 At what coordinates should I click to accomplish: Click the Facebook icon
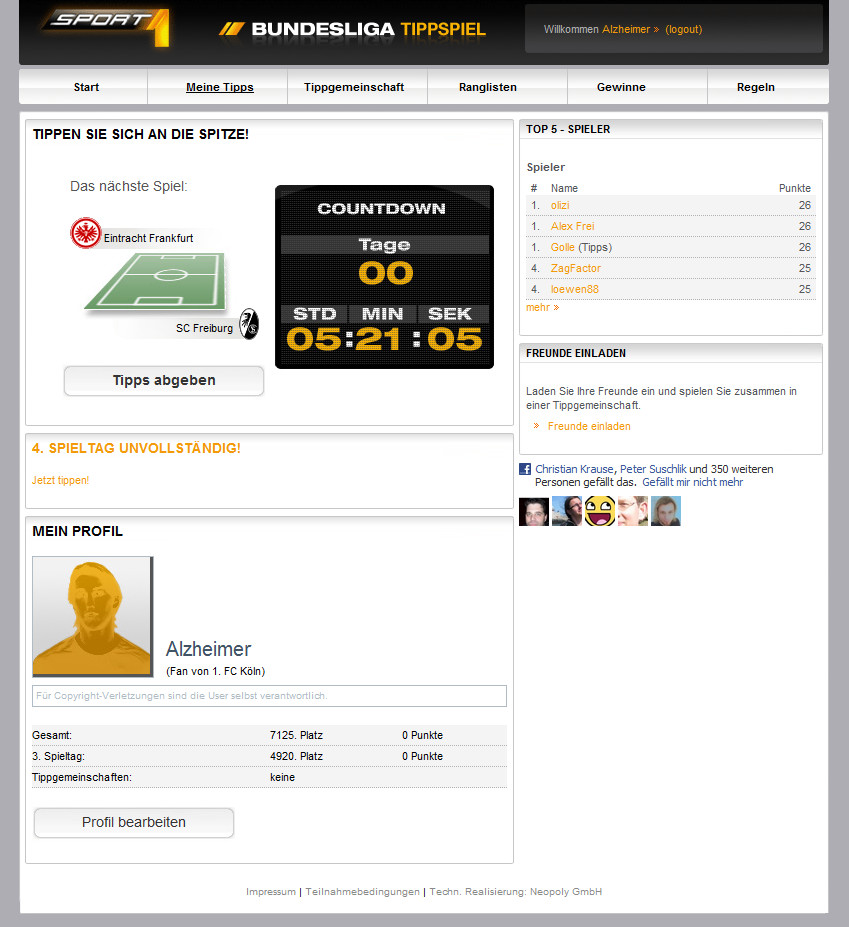tap(525, 469)
